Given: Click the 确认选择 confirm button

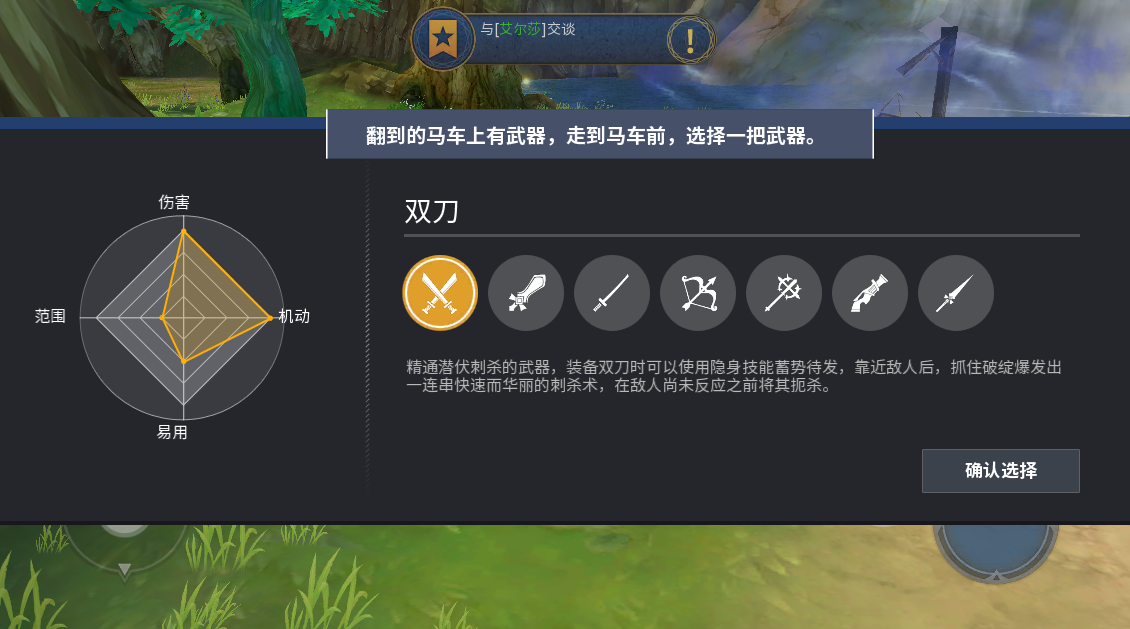Looking at the screenshot, I should point(1000,470).
